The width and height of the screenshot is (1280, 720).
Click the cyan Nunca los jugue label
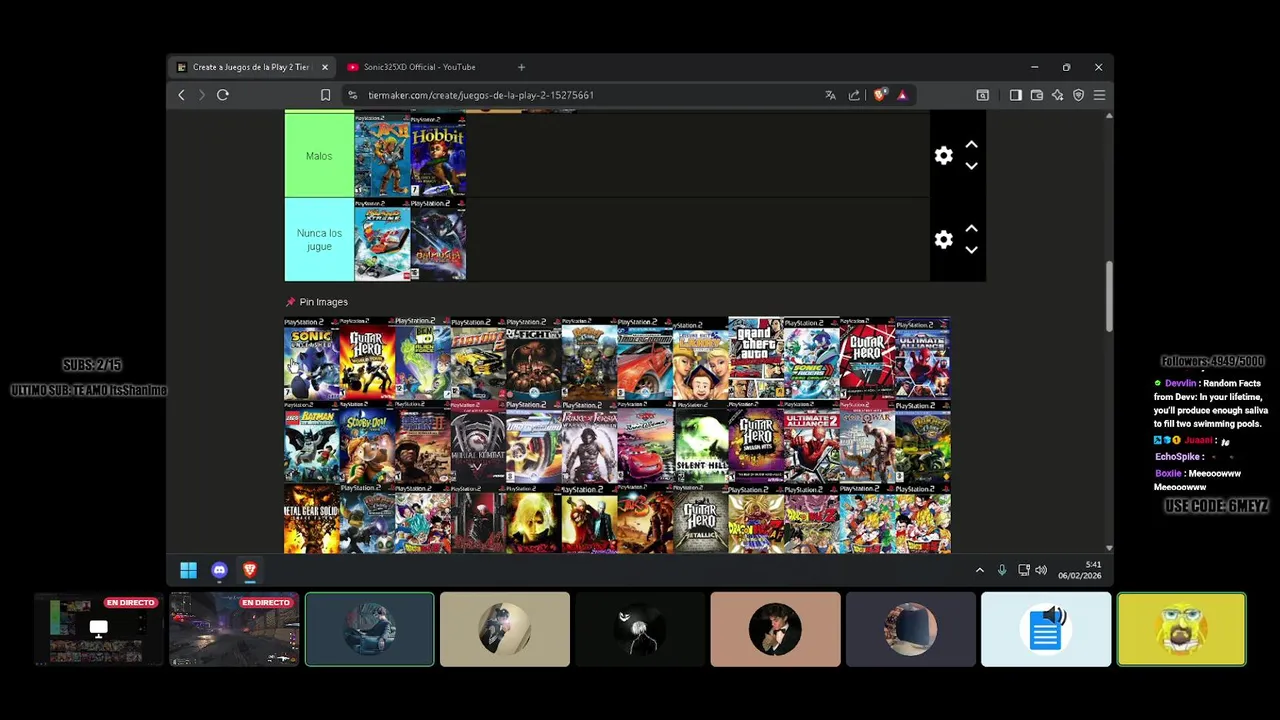(x=319, y=240)
